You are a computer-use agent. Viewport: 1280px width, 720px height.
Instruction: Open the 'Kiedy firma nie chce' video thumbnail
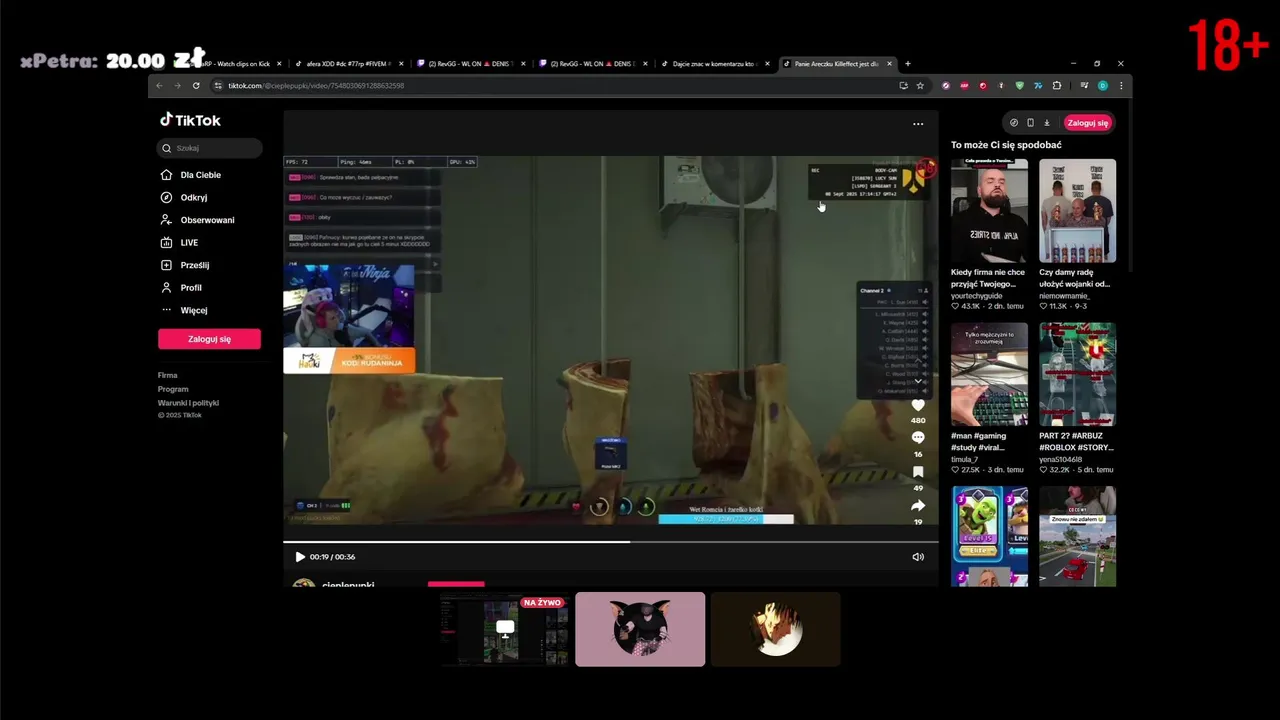(x=989, y=210)
